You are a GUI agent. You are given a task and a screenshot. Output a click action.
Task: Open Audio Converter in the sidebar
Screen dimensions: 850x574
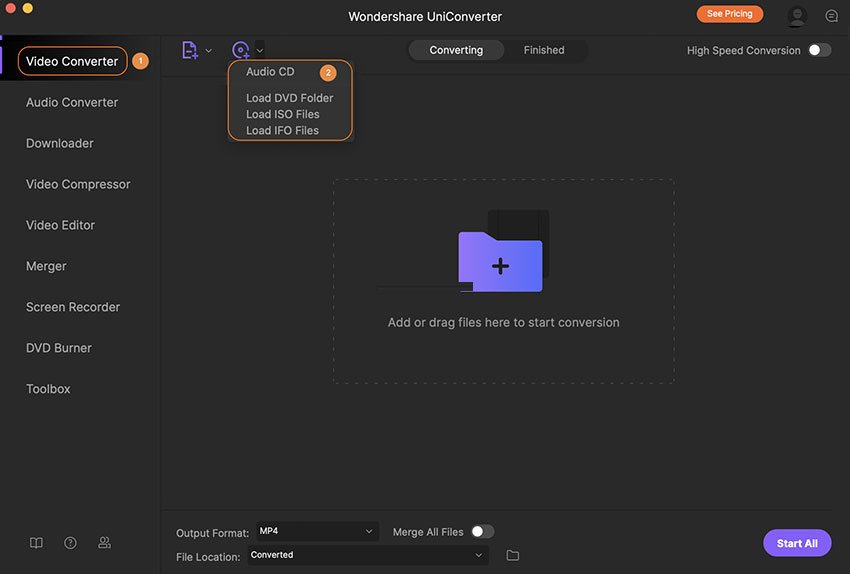[72, 102]
